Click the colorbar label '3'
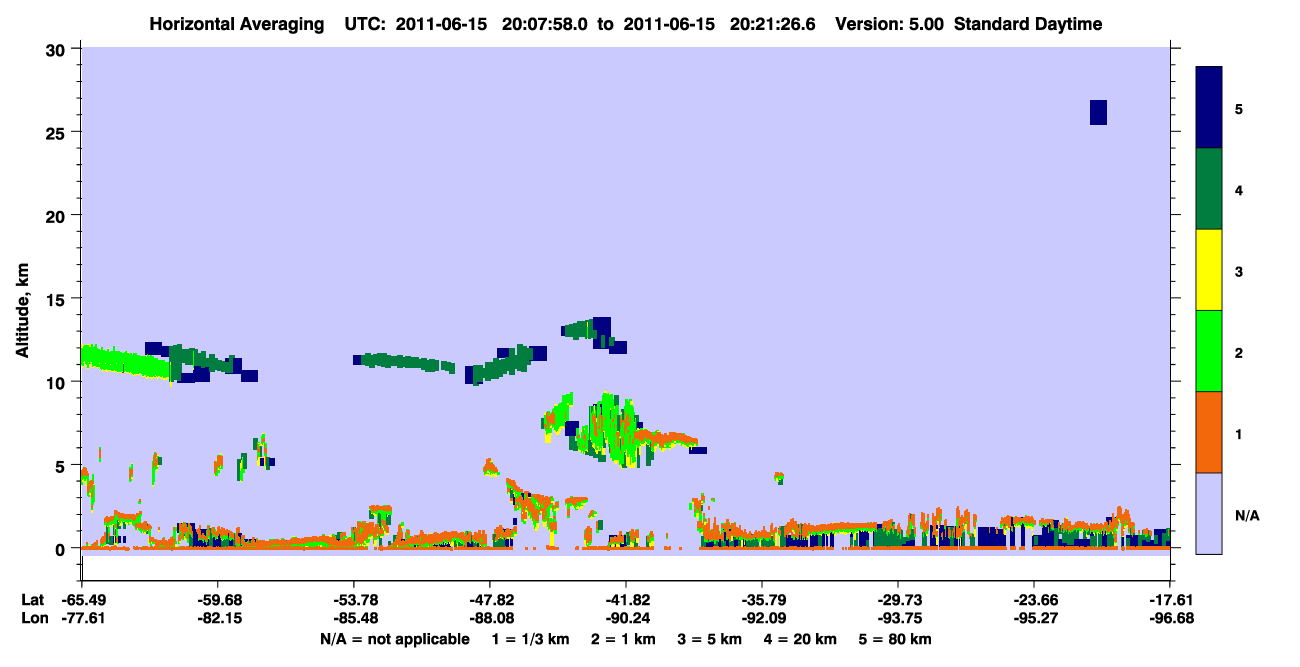Viewport: 1300px width, 667px height. click(x=1239, y=271)
